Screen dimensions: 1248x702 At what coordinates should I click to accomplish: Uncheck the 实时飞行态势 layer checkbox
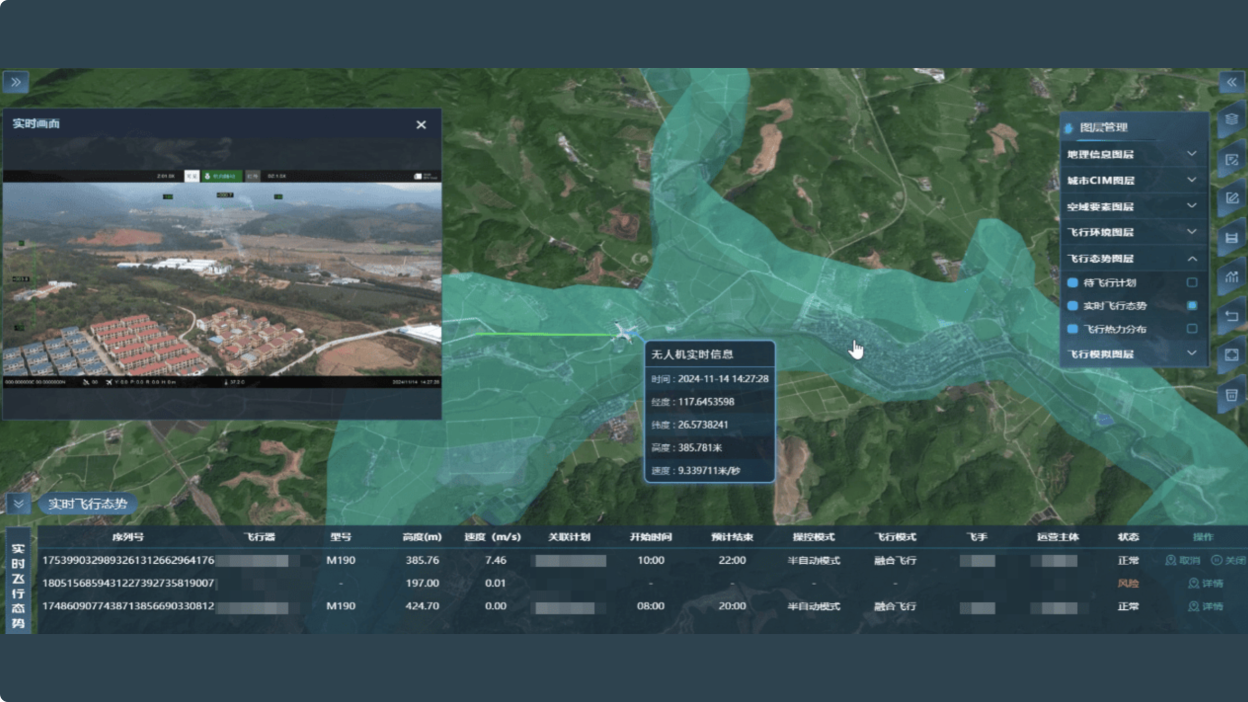1192,306
